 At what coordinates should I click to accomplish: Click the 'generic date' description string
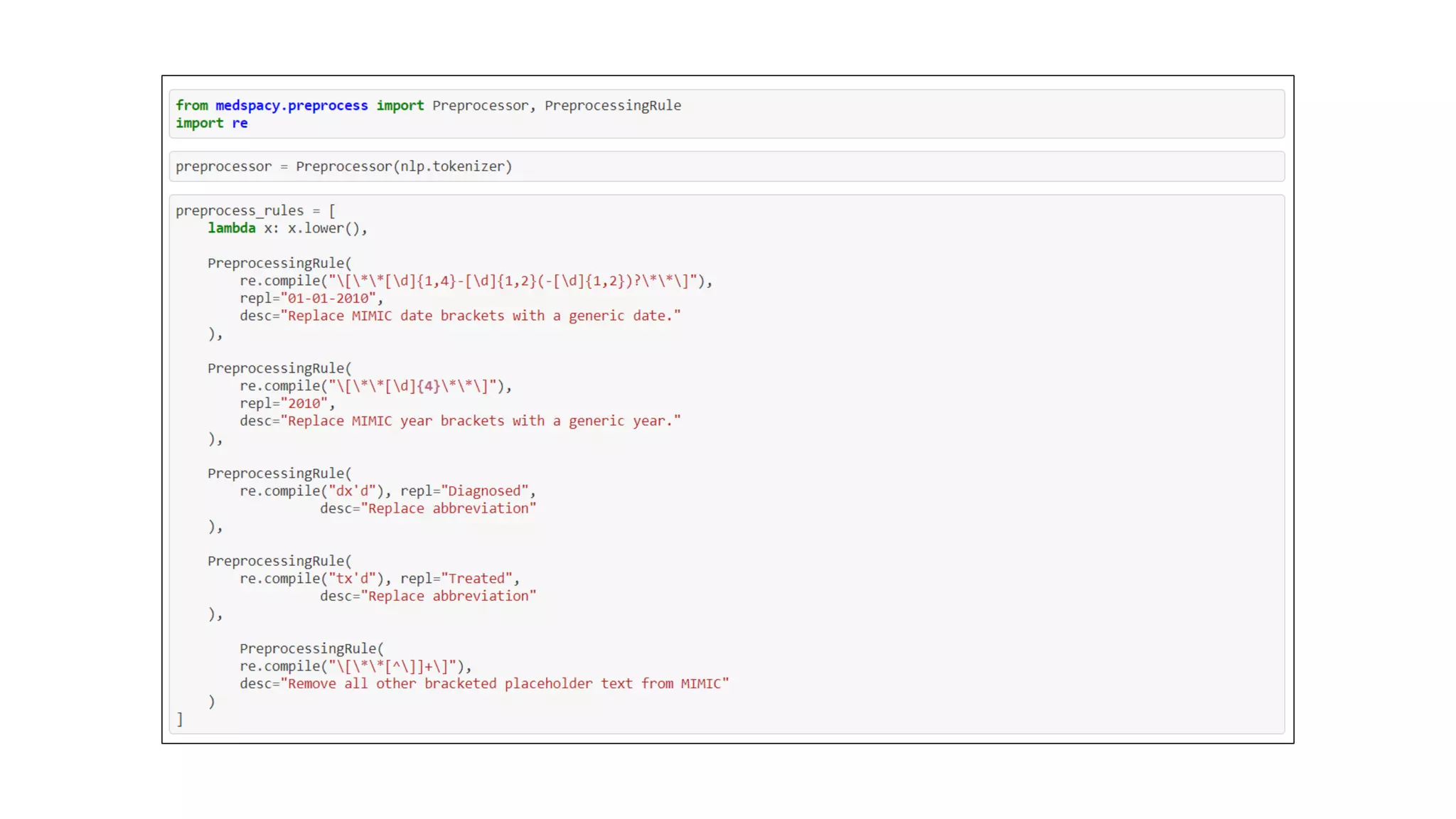[x=481, y=316]
